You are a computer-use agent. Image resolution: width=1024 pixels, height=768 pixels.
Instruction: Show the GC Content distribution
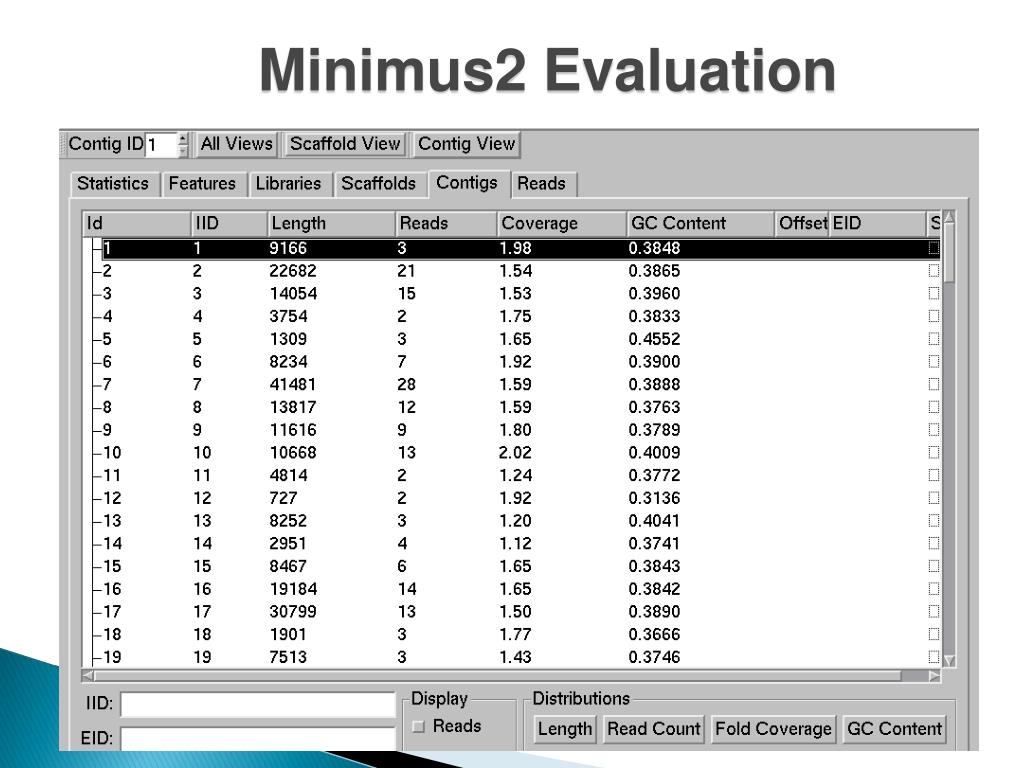click(894, 729)
